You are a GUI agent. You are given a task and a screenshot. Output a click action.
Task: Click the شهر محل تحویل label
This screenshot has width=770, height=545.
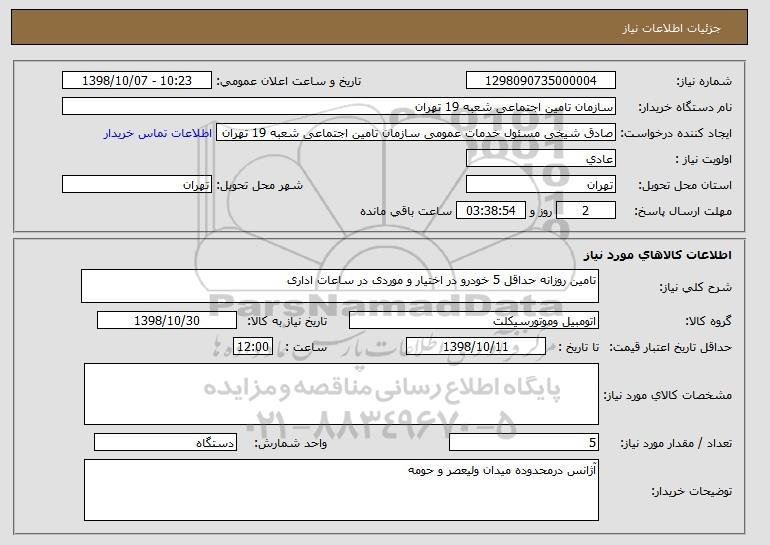(260, 185)
